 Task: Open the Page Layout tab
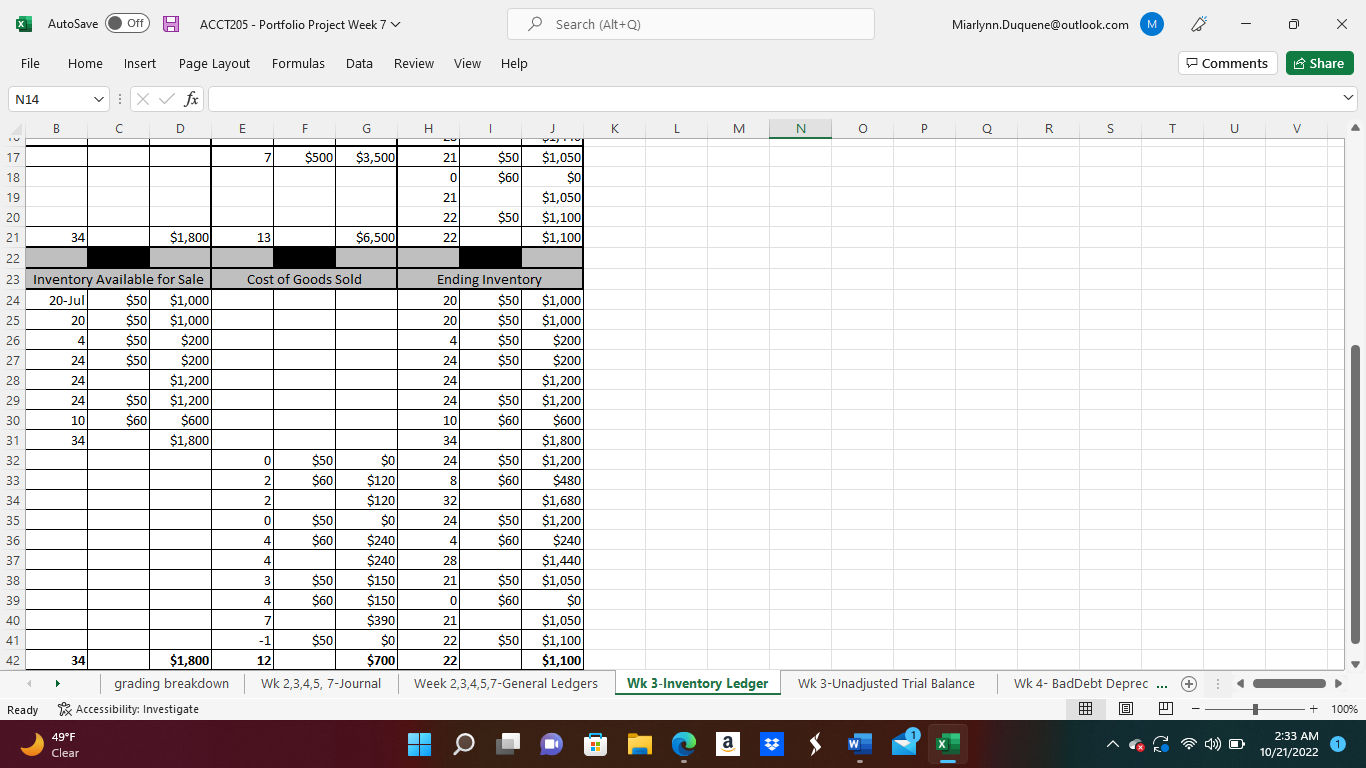coord(214,63)
